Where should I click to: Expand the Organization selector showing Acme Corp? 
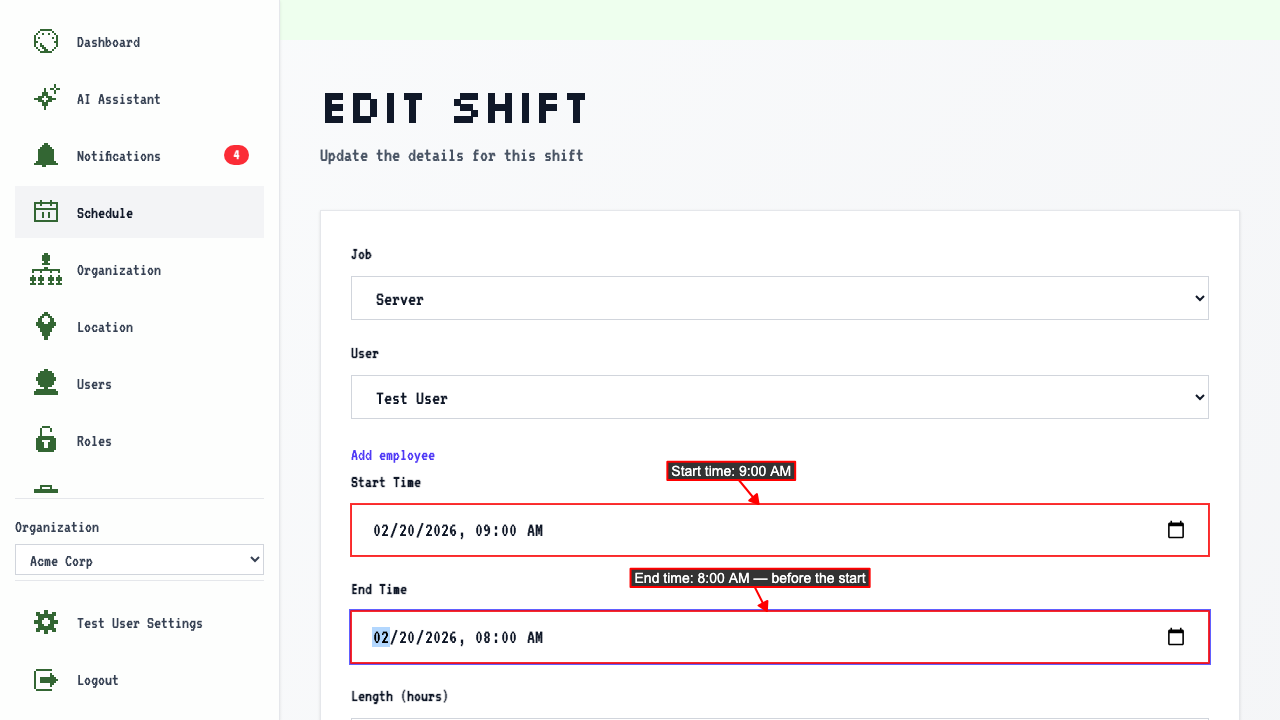(x=139, y=560)
